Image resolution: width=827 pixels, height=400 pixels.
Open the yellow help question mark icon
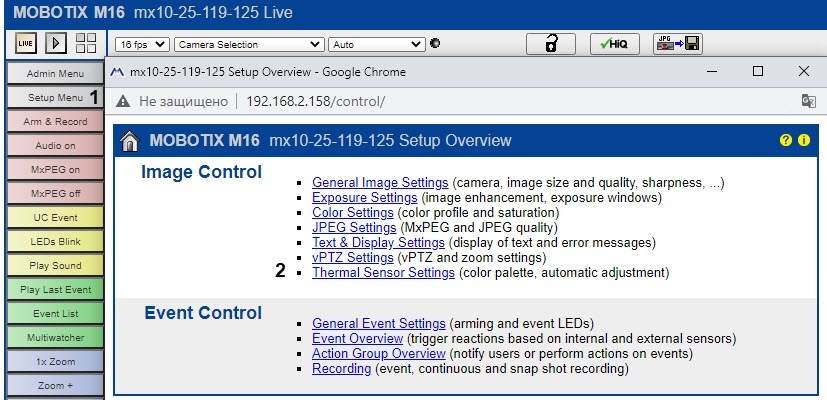pos(786,140)
